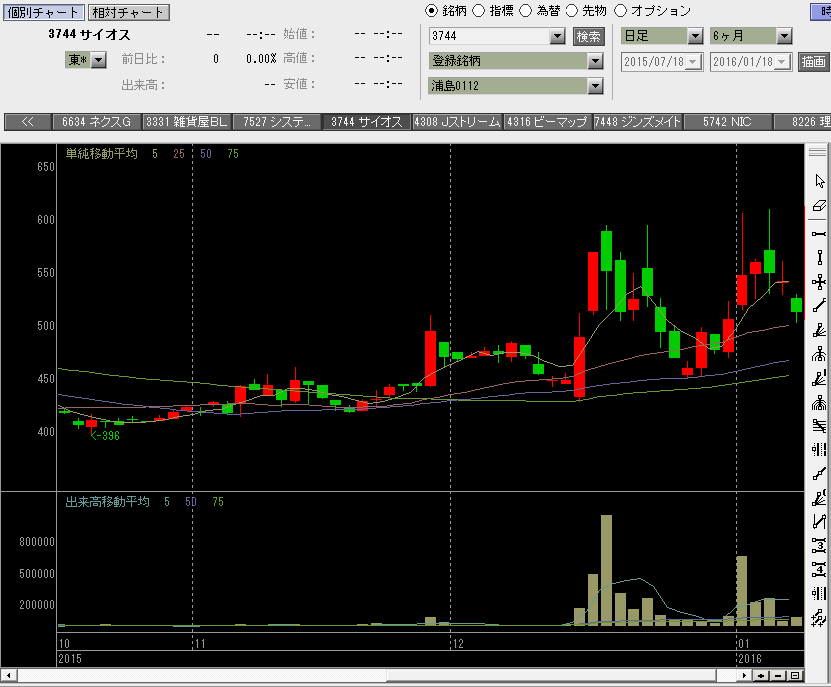Click the horizontal scrollbar thumb
The height and width of the screenshot is (687, 831).
(551, 675)
